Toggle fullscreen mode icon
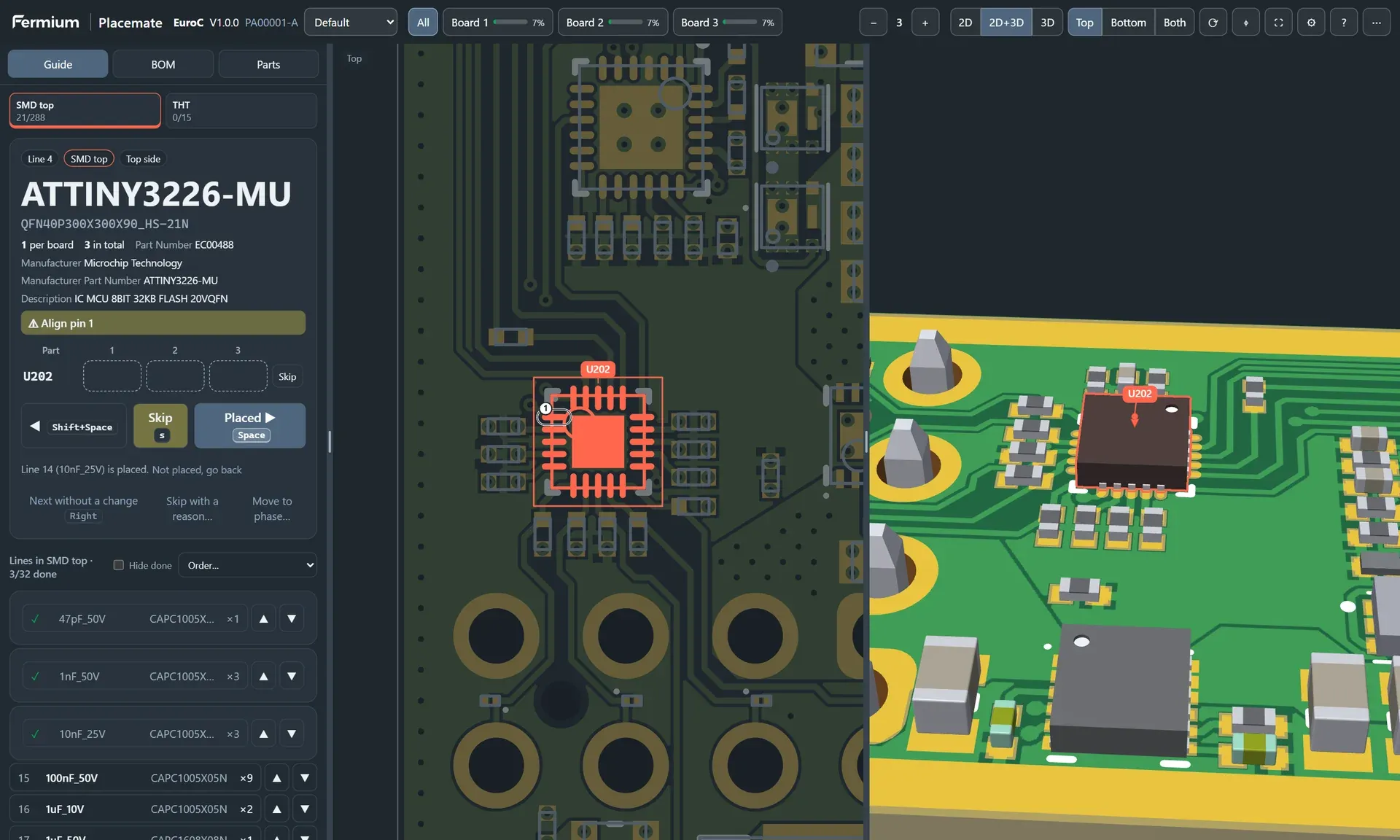The width and height of the screenshot is (1400, 840). (x=1278, y=23)
